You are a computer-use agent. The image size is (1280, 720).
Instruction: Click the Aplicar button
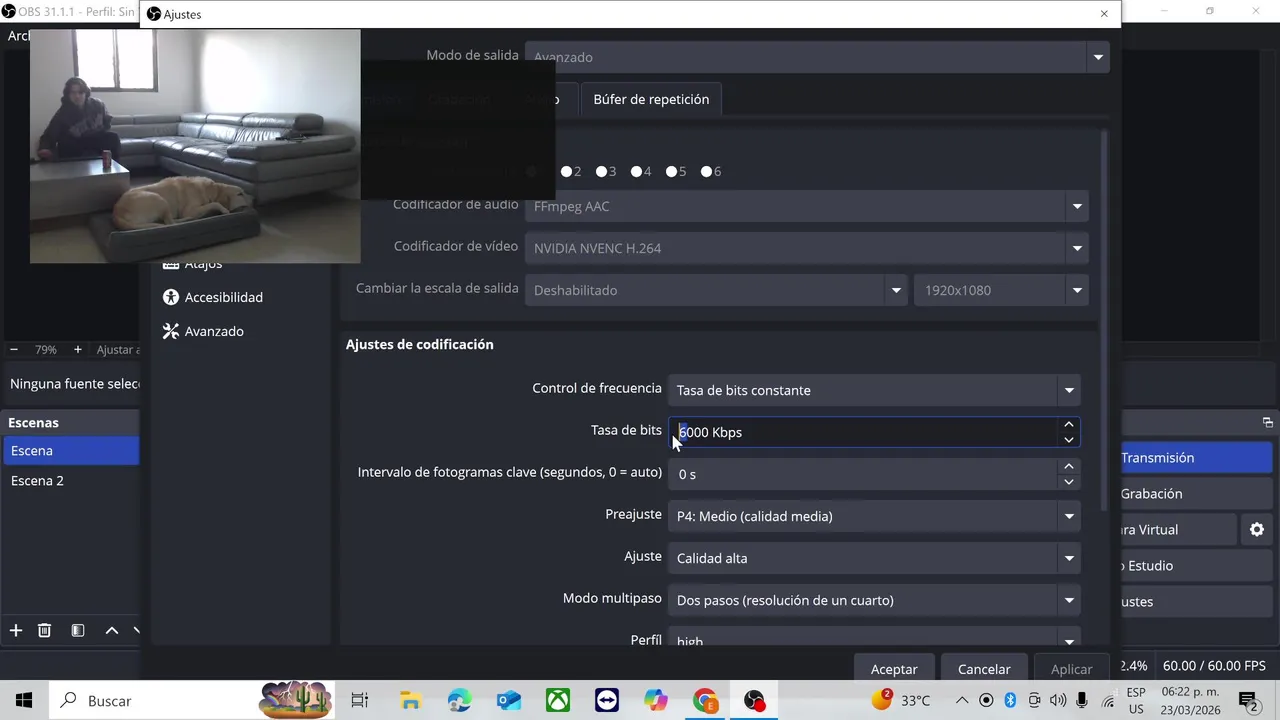tap(1072, 669)
